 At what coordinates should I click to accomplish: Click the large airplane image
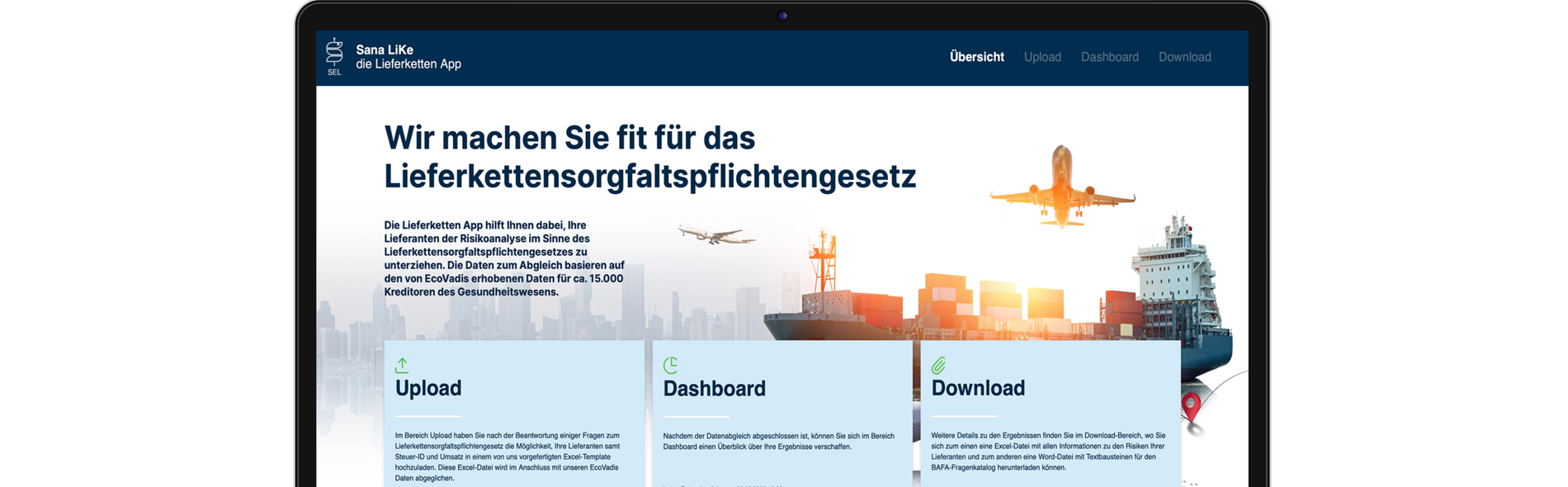pos(1062,187)
